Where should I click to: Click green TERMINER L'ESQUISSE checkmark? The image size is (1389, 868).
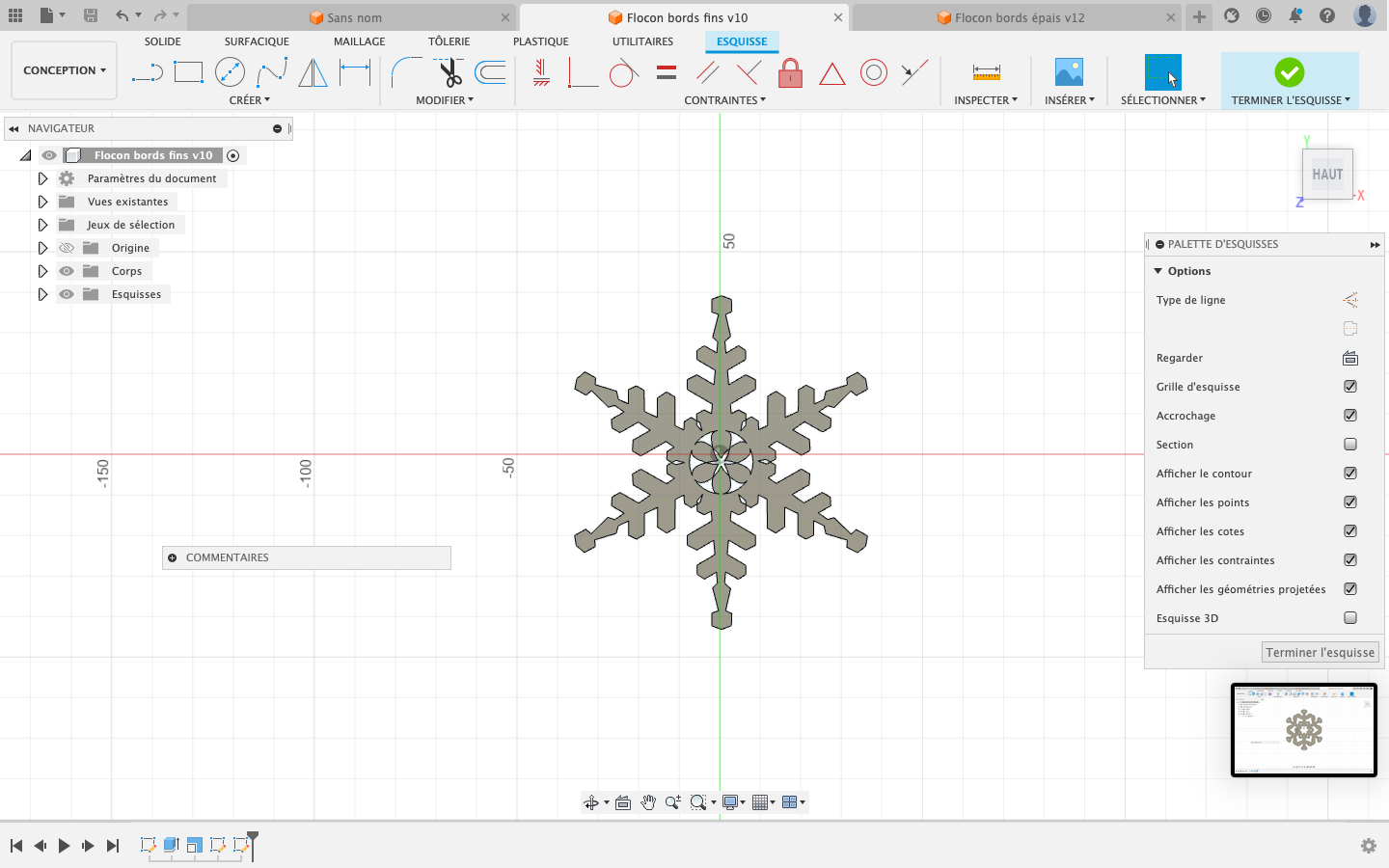(x=1290, y=72)
